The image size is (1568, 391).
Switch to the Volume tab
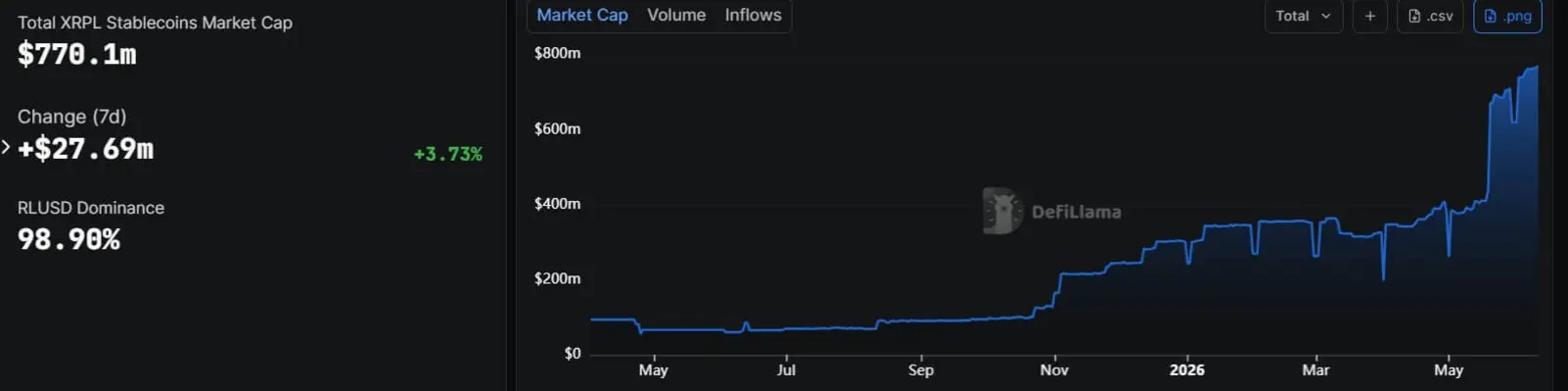pos(676,15)
